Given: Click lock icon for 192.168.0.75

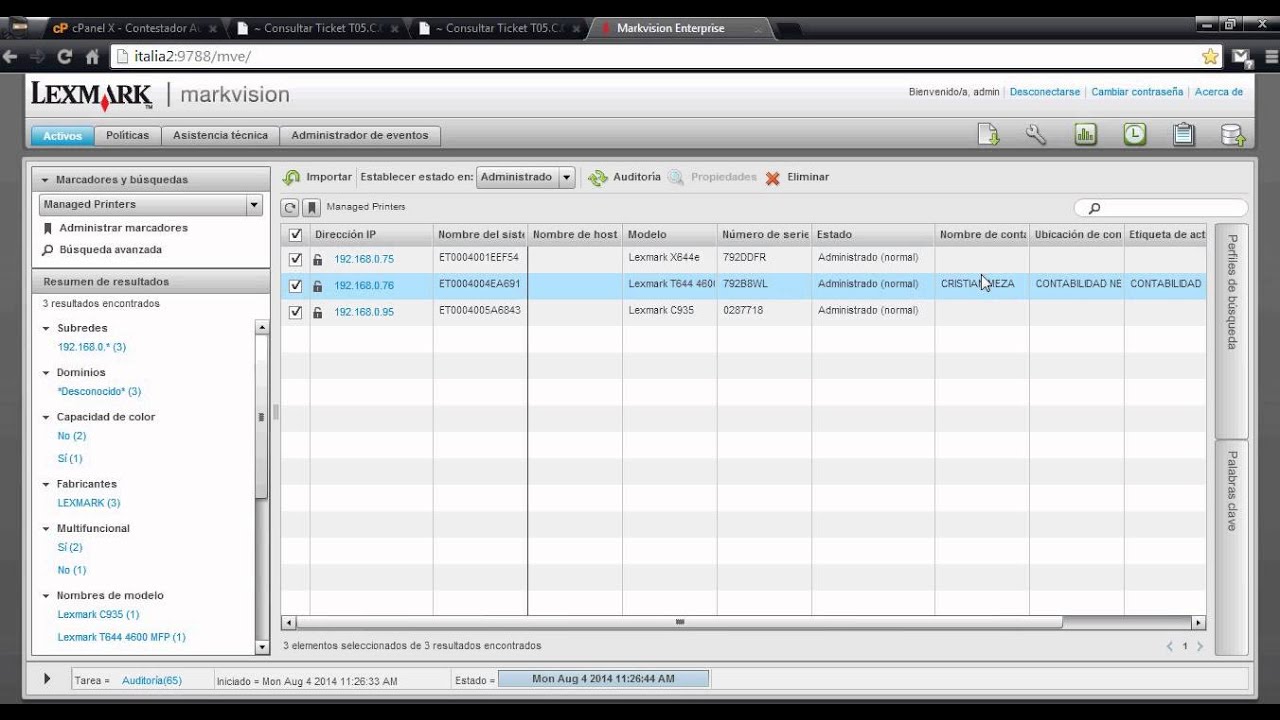Looking at the screenshot, I should point(318,259).
